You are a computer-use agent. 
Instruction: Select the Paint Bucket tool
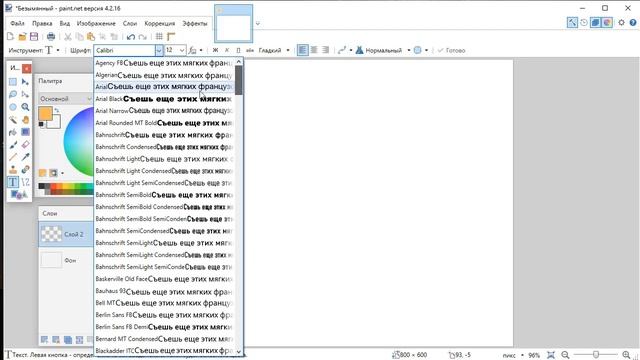(x=13, y=132)
